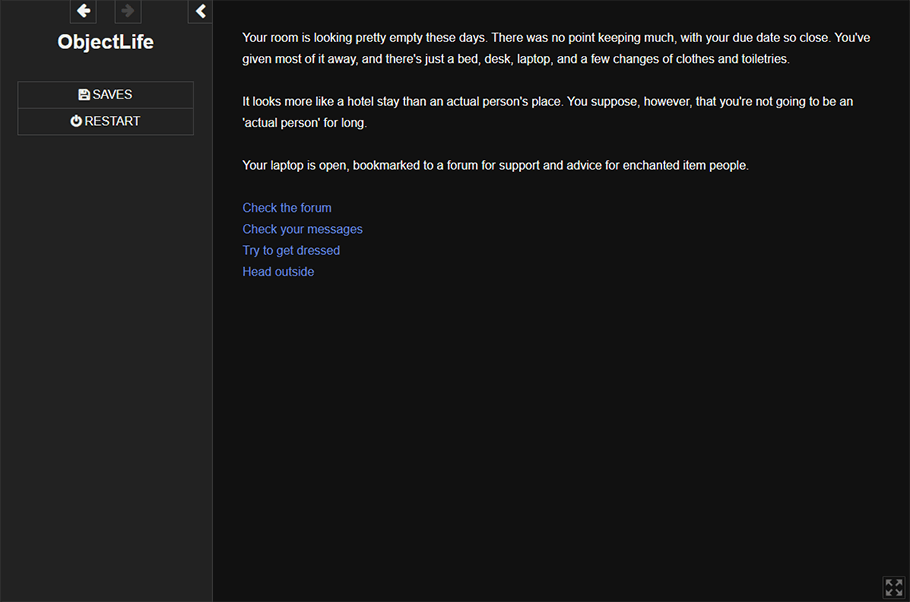This screenshot has width=910, height=602.
Task: Click the sentence about your open laptop
Action: (495, 165)
